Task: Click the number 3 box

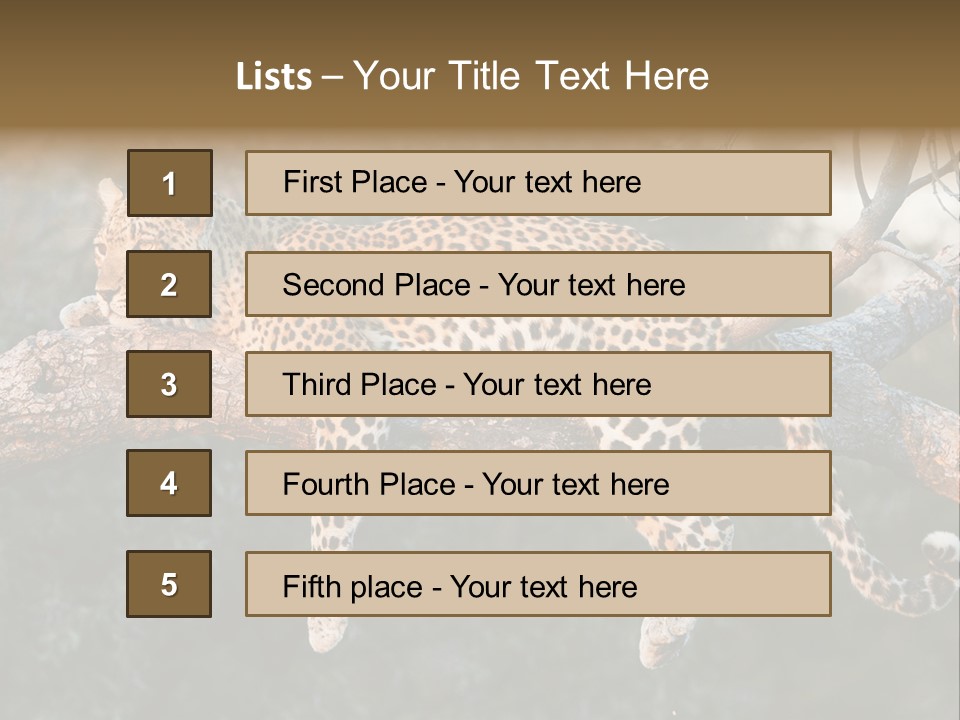Action: [x=169, y=384]
